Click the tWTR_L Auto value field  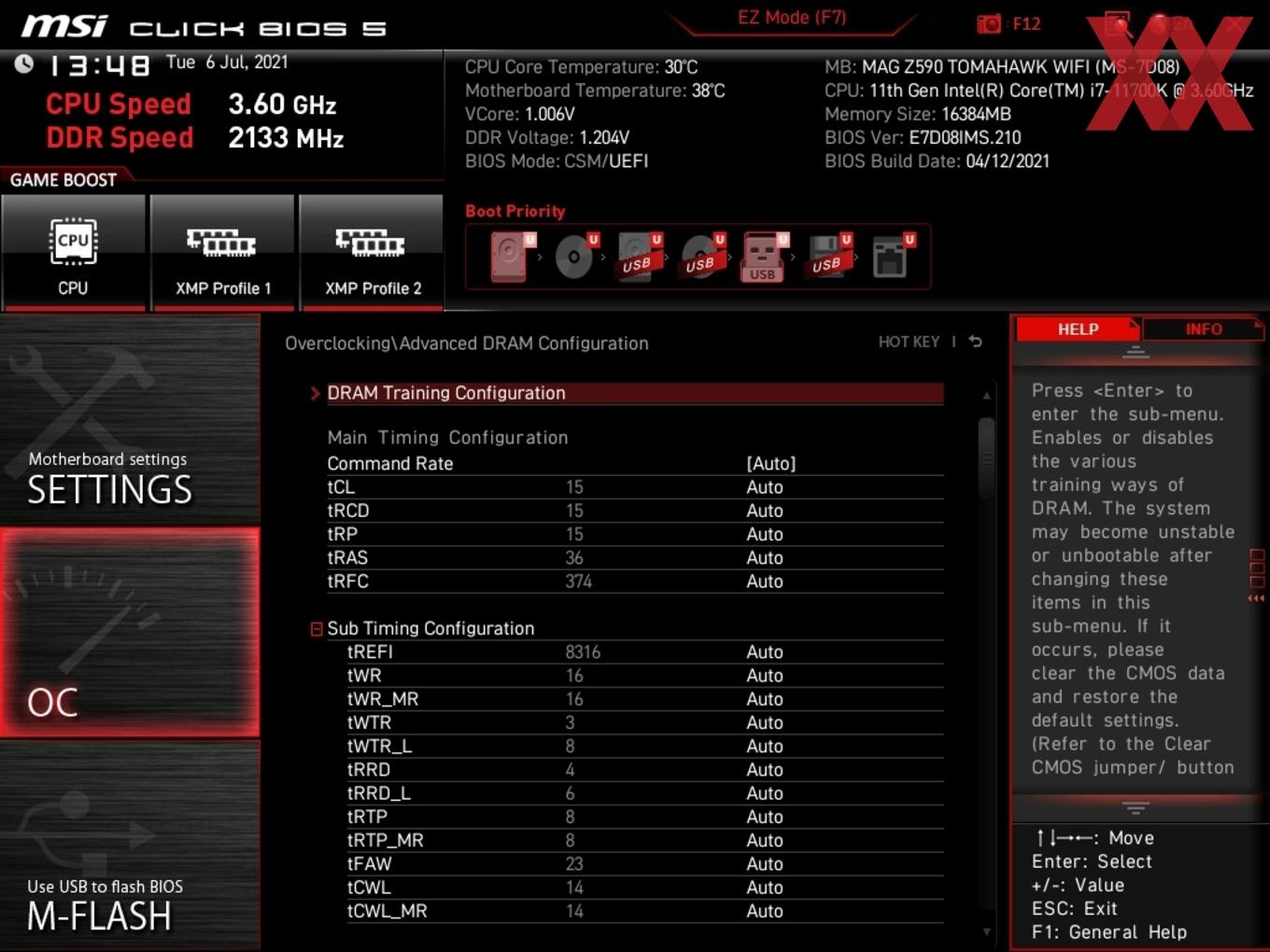point(765,747)
